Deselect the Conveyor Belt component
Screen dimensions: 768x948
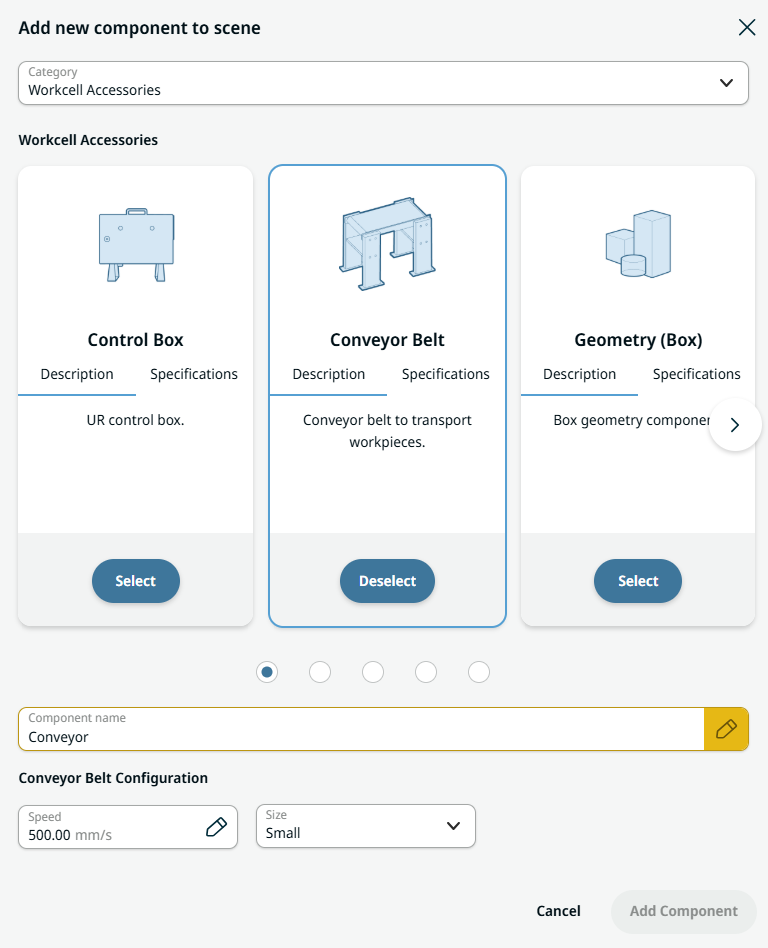(387, 581)
